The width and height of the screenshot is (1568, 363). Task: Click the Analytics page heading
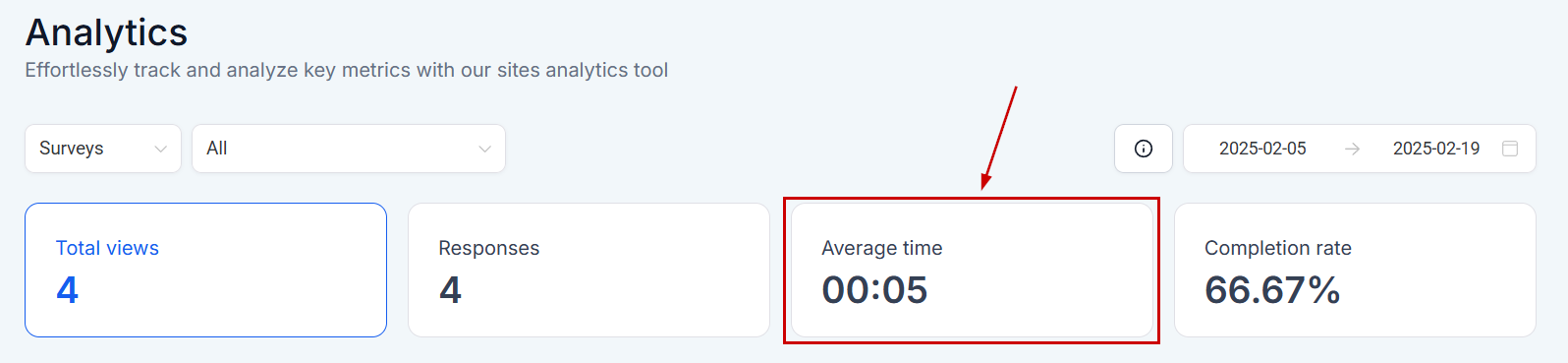coord(106,32)
